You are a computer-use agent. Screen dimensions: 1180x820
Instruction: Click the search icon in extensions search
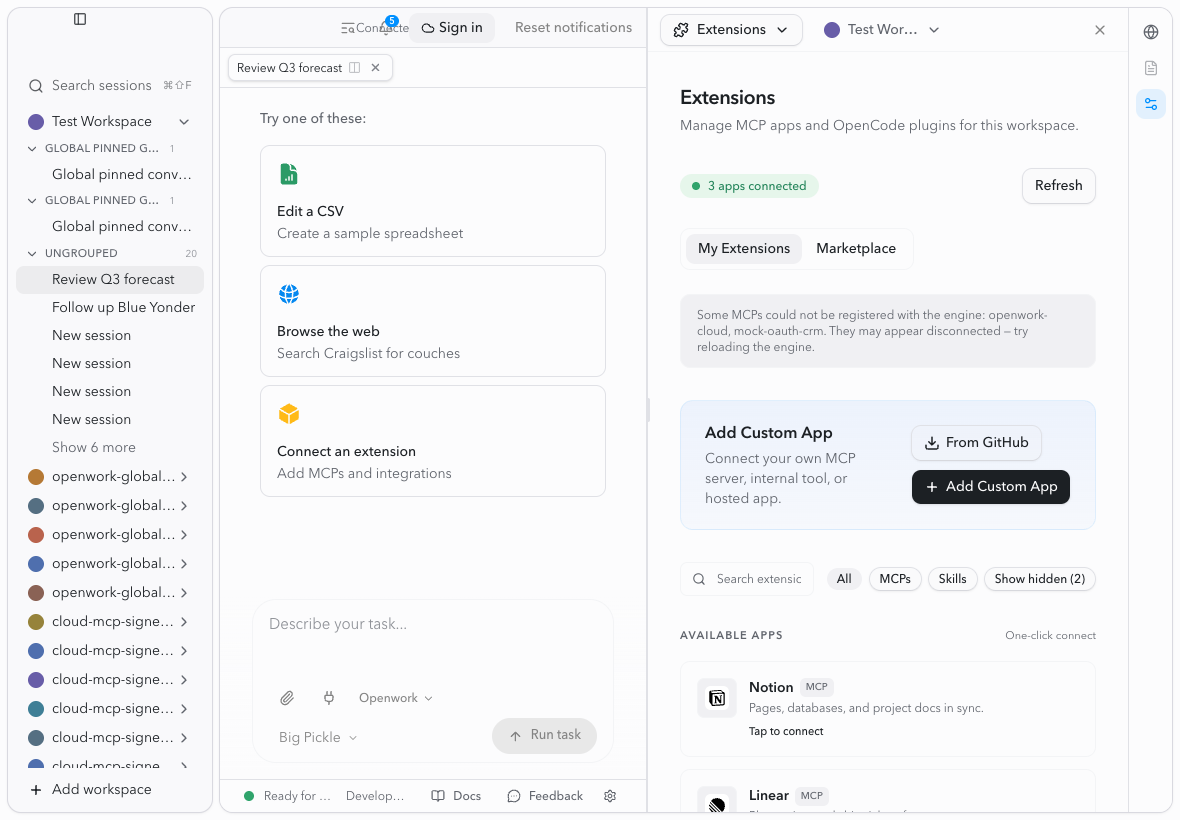(699, 579)
